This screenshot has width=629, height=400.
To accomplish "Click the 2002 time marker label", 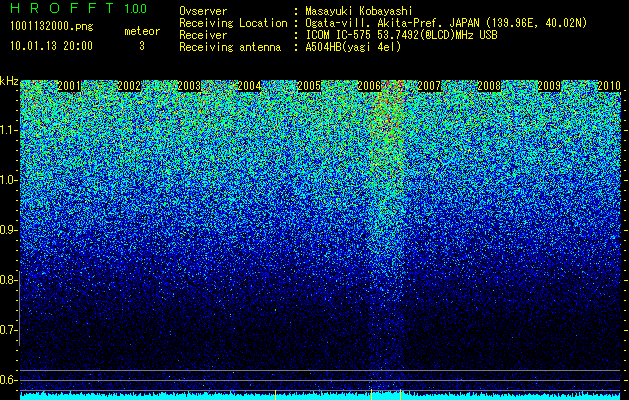I will pos(129,86).
